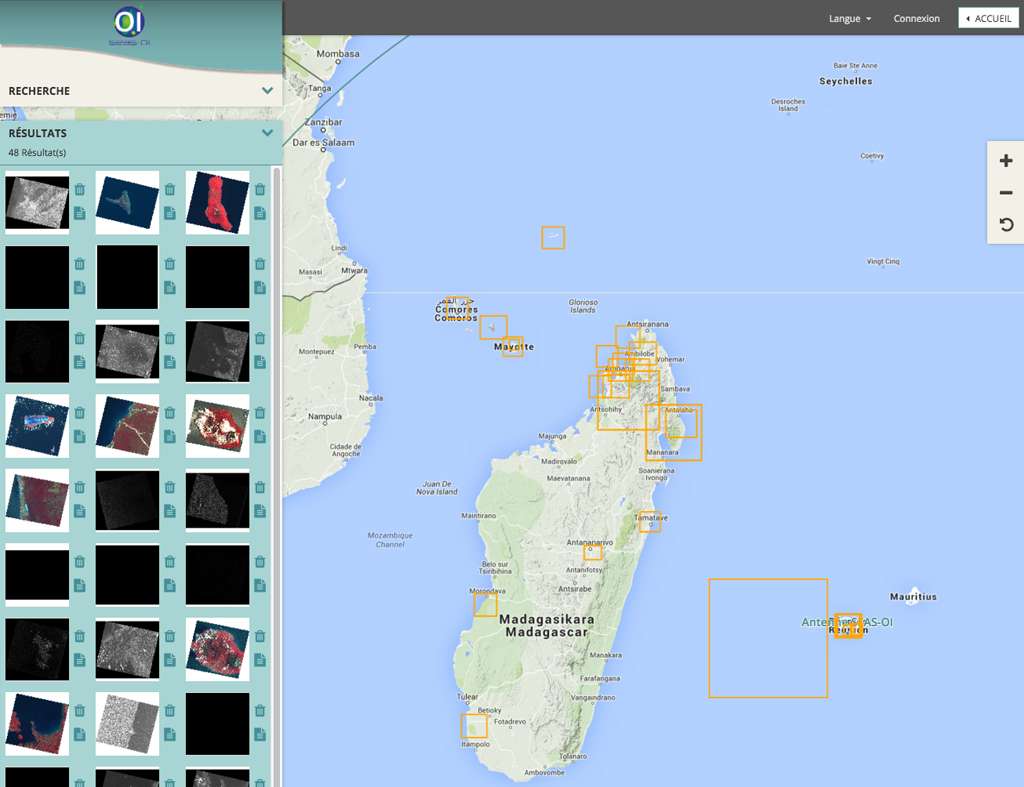Image resolution: width=1024 pixels, height=787 pixels.
Task: Click the Mombasa map label
Action: tap(338, 54)
